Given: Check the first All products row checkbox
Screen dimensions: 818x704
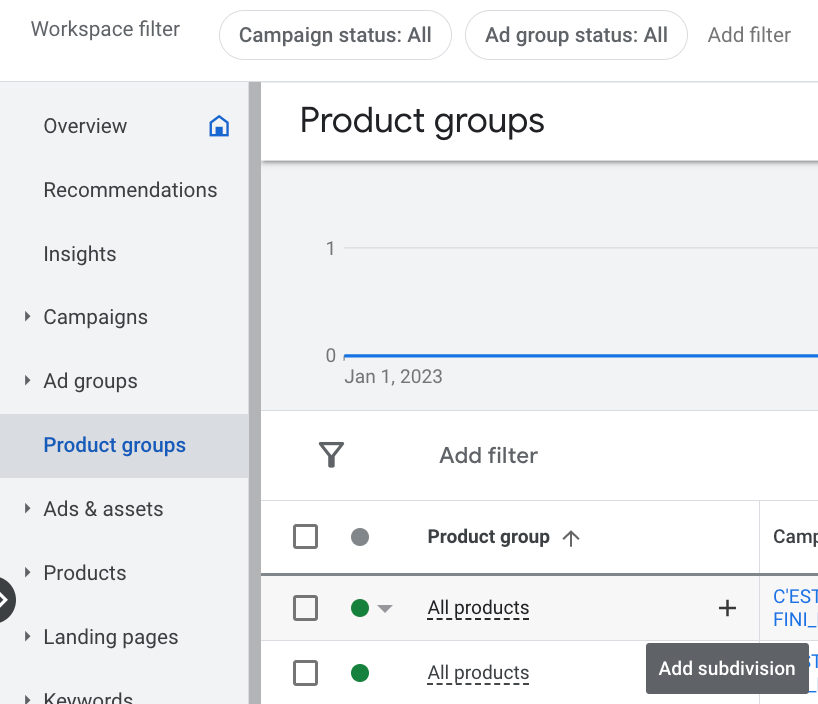Looking at the screenshot, I should [x=306, y=608].
